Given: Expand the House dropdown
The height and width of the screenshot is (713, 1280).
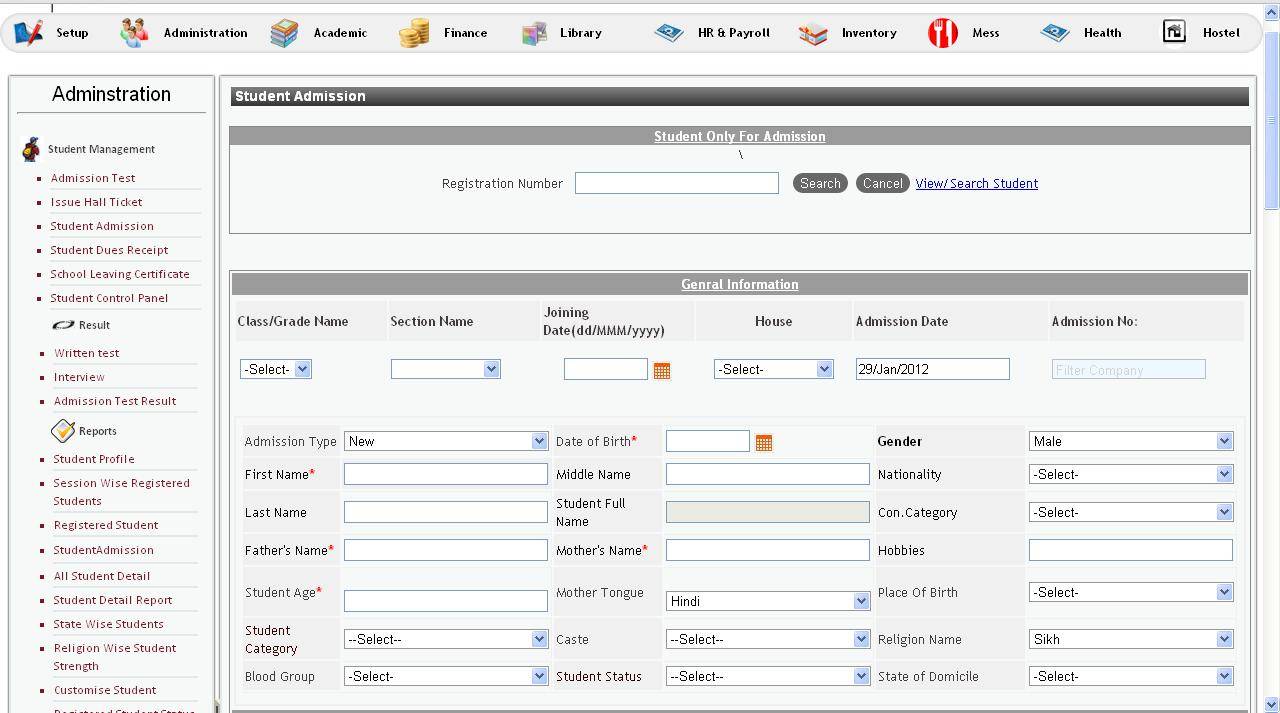Looking at the screenshot, I should [773, 369].
